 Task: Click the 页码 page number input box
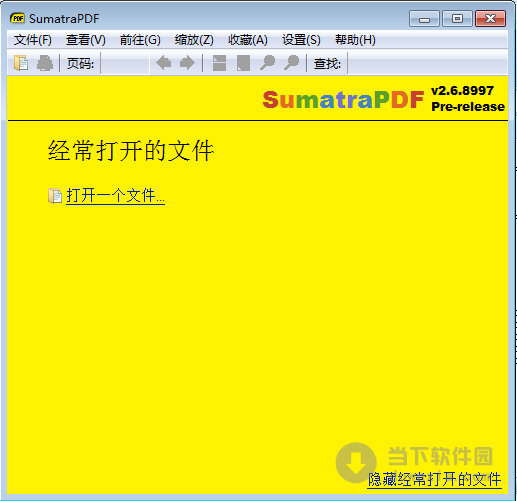[x=125, y=63]
